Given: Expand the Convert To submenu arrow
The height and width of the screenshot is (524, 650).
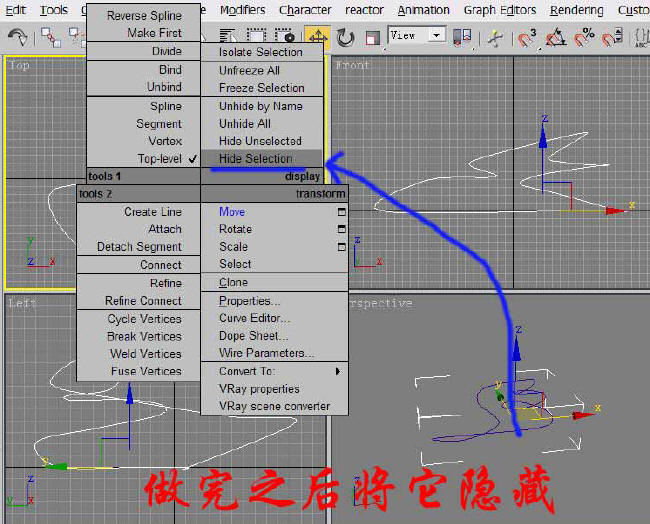Looking at the screenshot, I should click(338, 371).
